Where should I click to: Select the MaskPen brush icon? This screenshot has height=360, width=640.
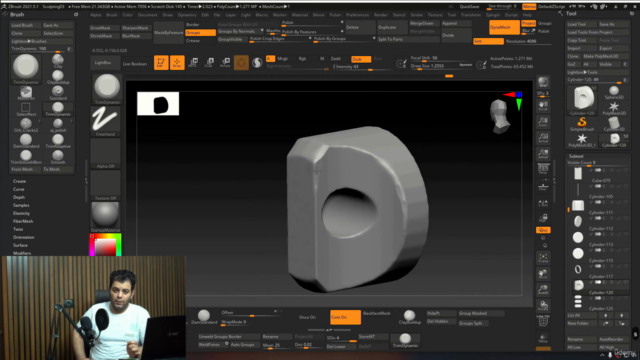pos(26,93)
